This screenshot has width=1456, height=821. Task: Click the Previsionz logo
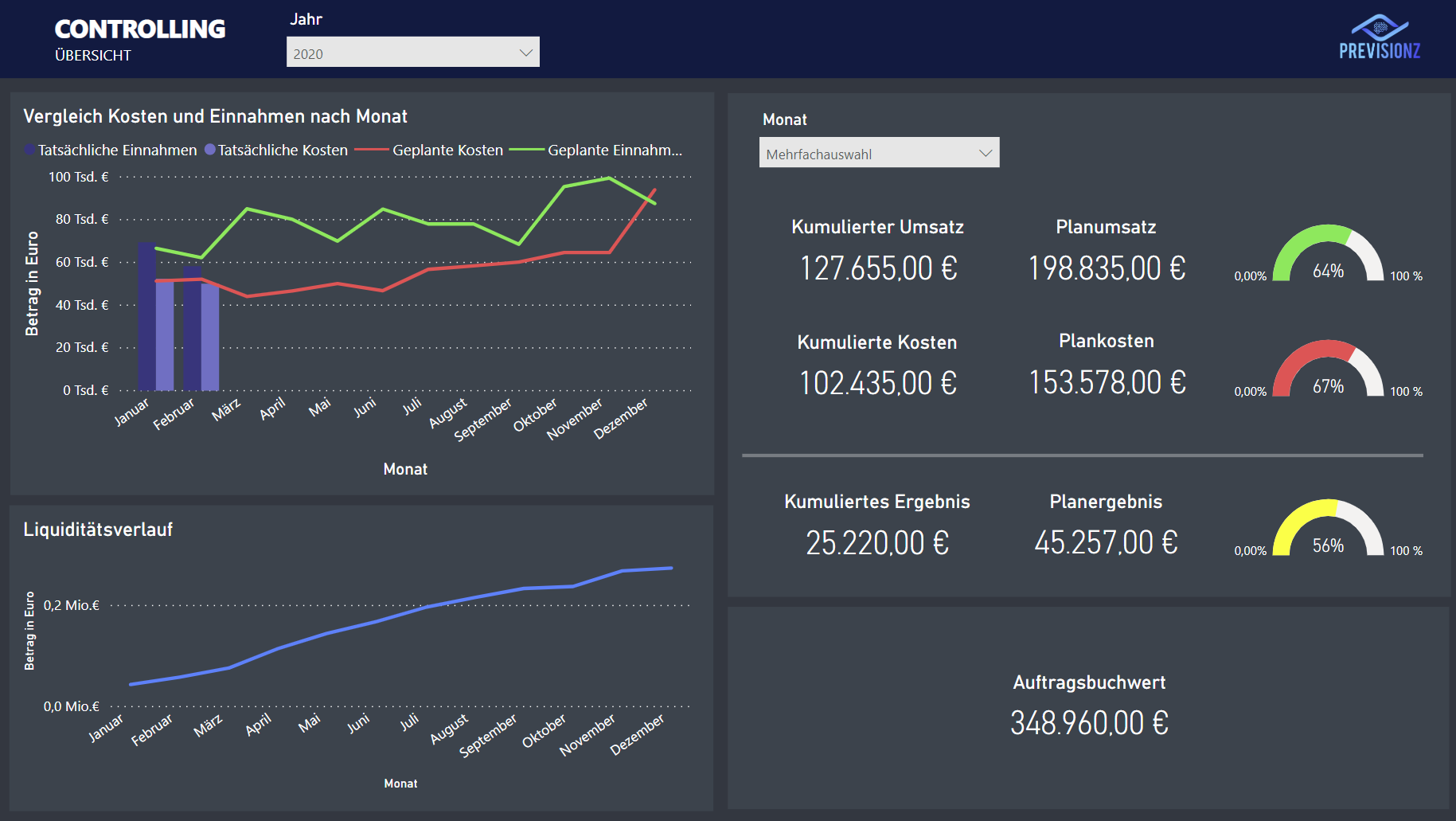tap(1380, 37)
